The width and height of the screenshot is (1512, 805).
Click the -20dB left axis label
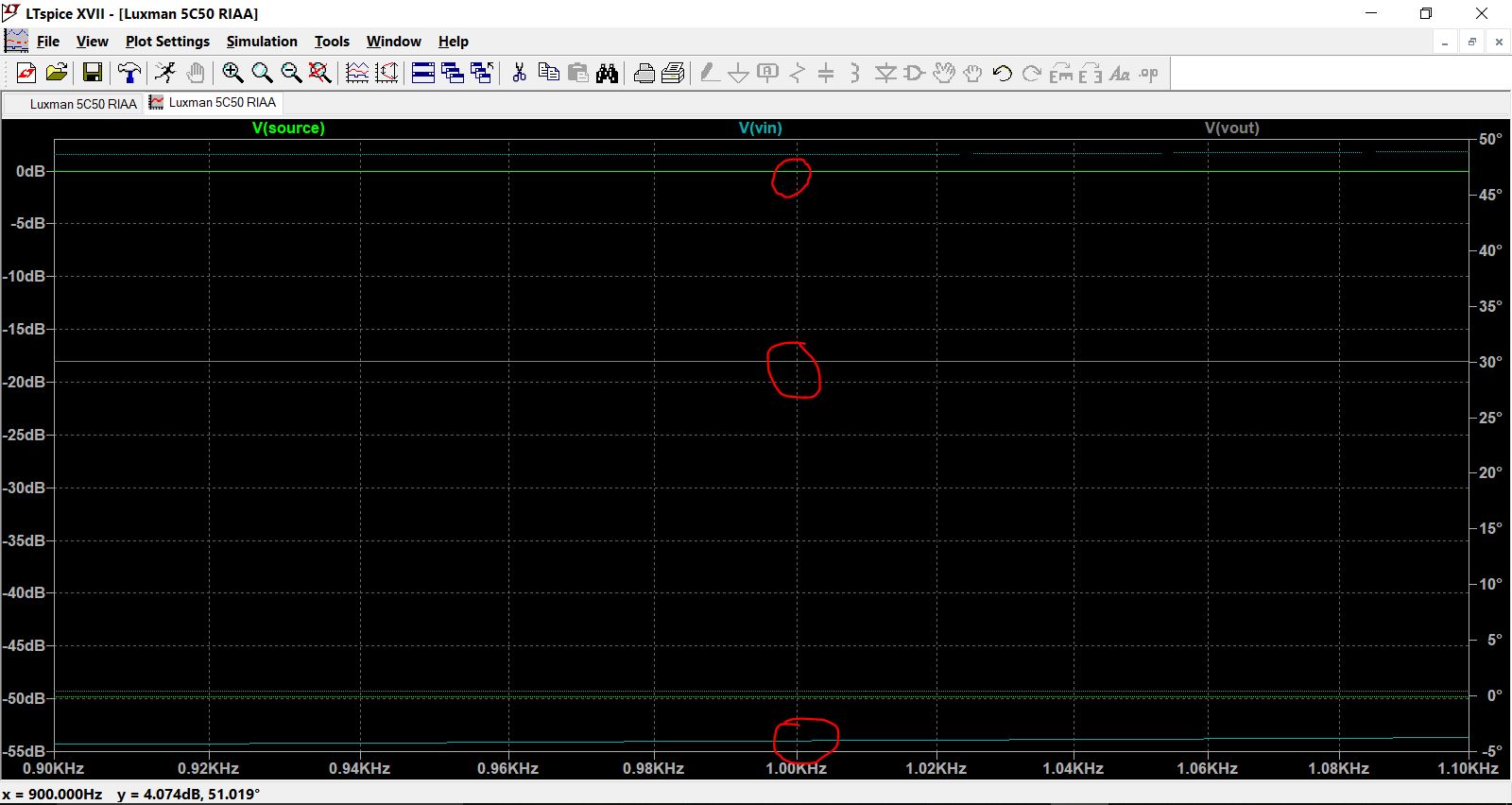25,382
